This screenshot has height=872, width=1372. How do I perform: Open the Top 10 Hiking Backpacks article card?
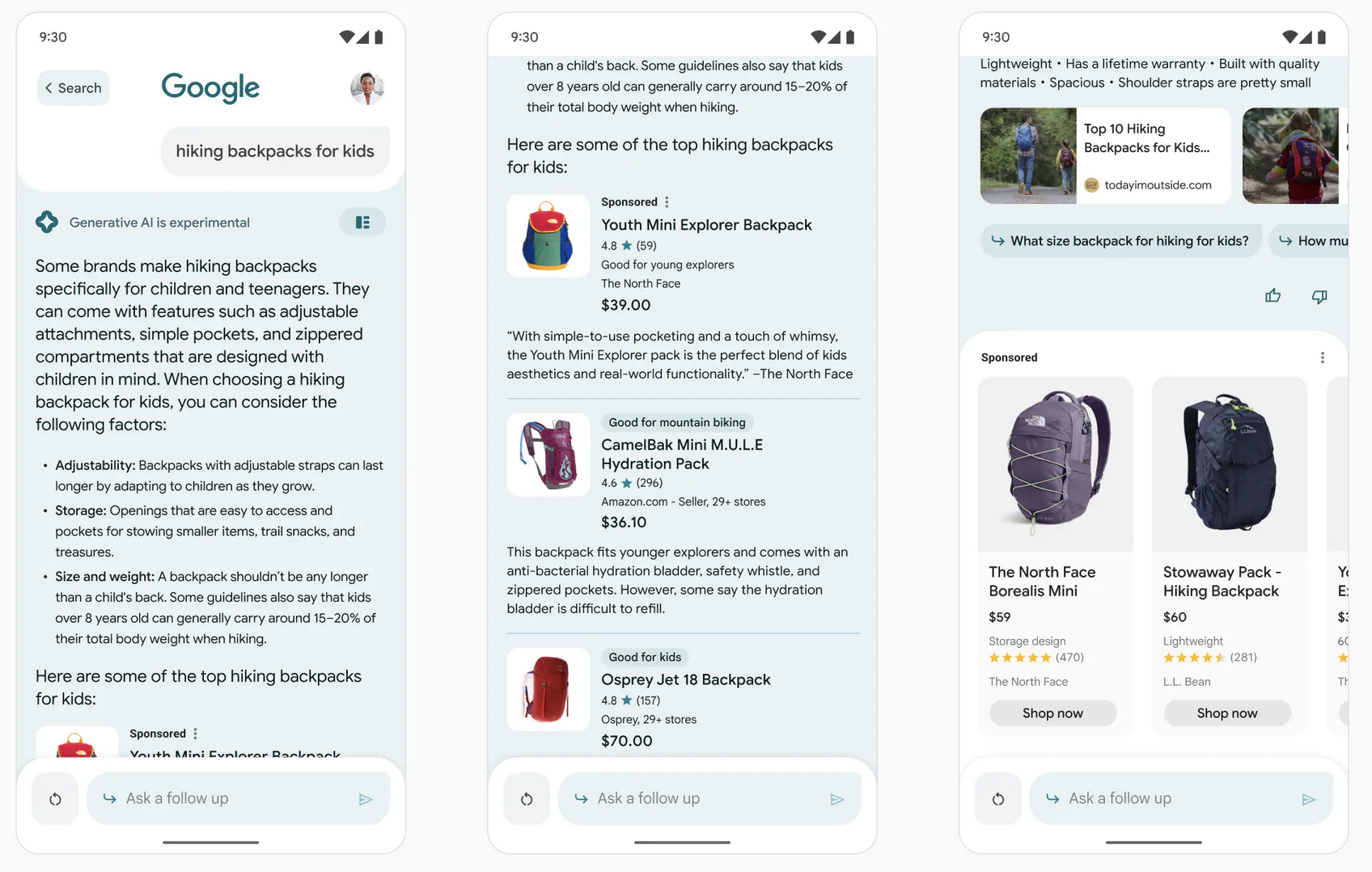[1105, 155]
